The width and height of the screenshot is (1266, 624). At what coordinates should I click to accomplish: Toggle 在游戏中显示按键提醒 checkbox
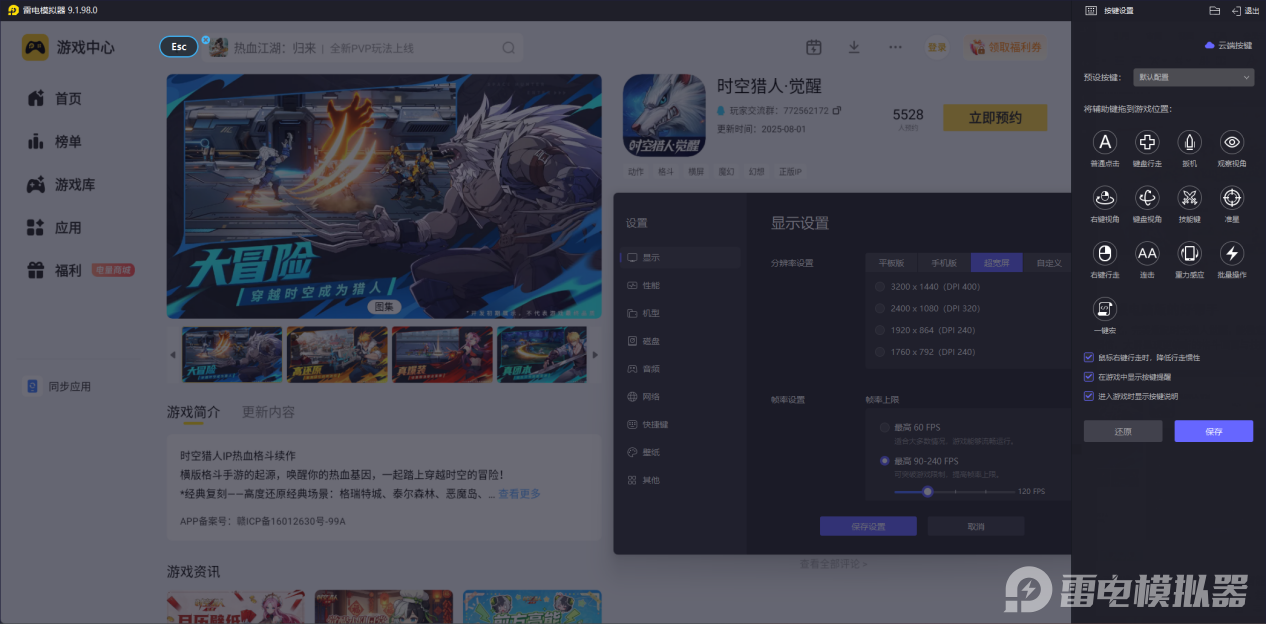point(1089,377)
